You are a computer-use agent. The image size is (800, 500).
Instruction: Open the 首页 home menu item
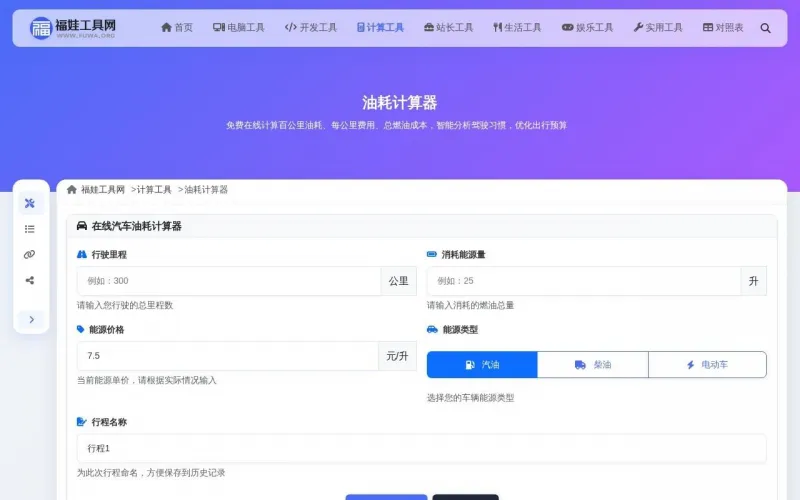[x=177, y=28]
